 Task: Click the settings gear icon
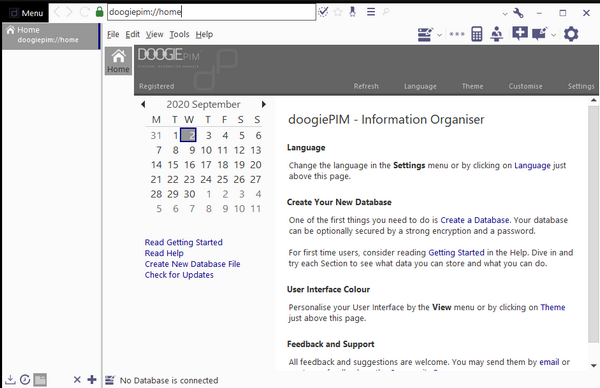[x=571, y=34]
